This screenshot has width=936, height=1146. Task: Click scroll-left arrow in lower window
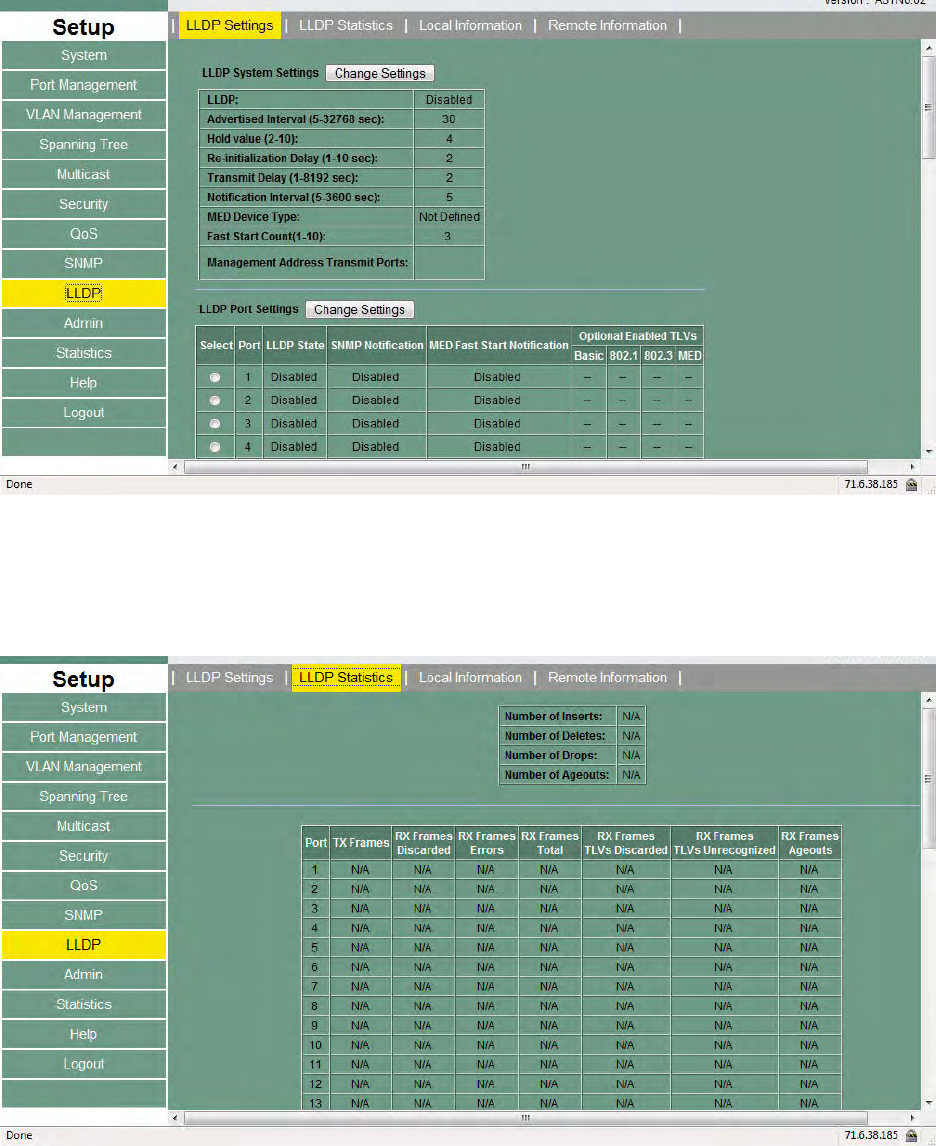click(175, 1117)
